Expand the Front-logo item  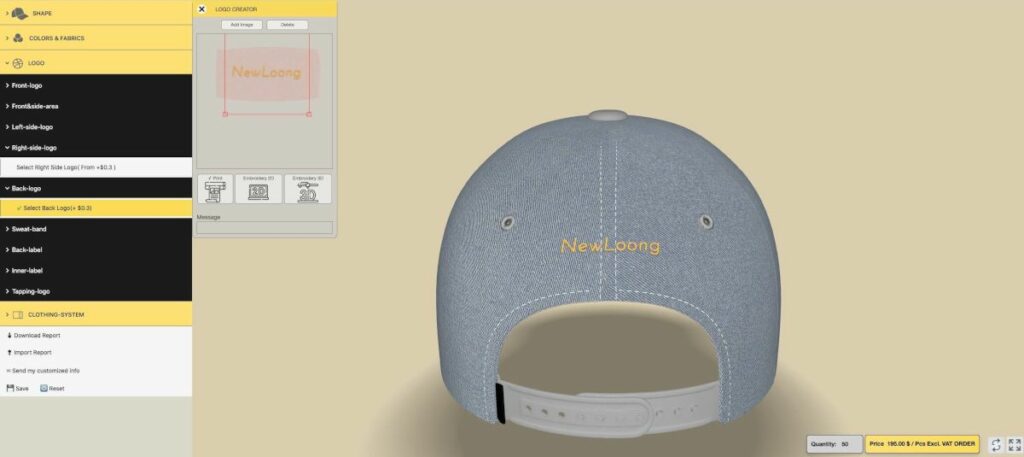(96, 86)
